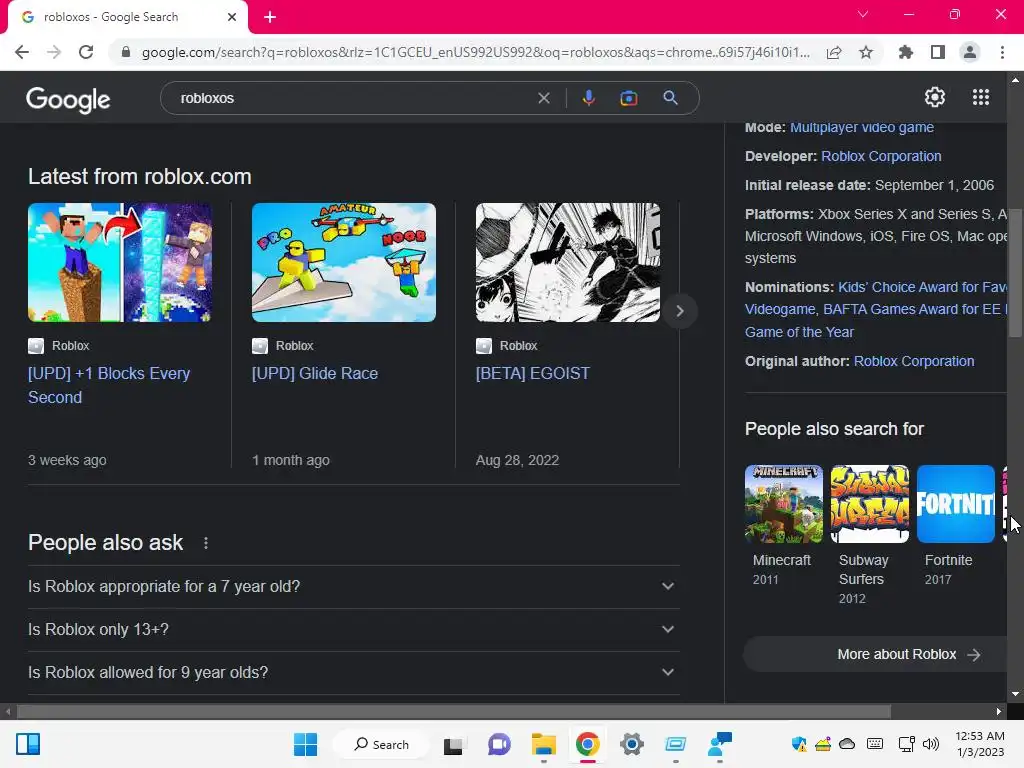Open the tab search dropdown arrow
Viewport: 1024px width, 768px height.
tap(863, 14)
